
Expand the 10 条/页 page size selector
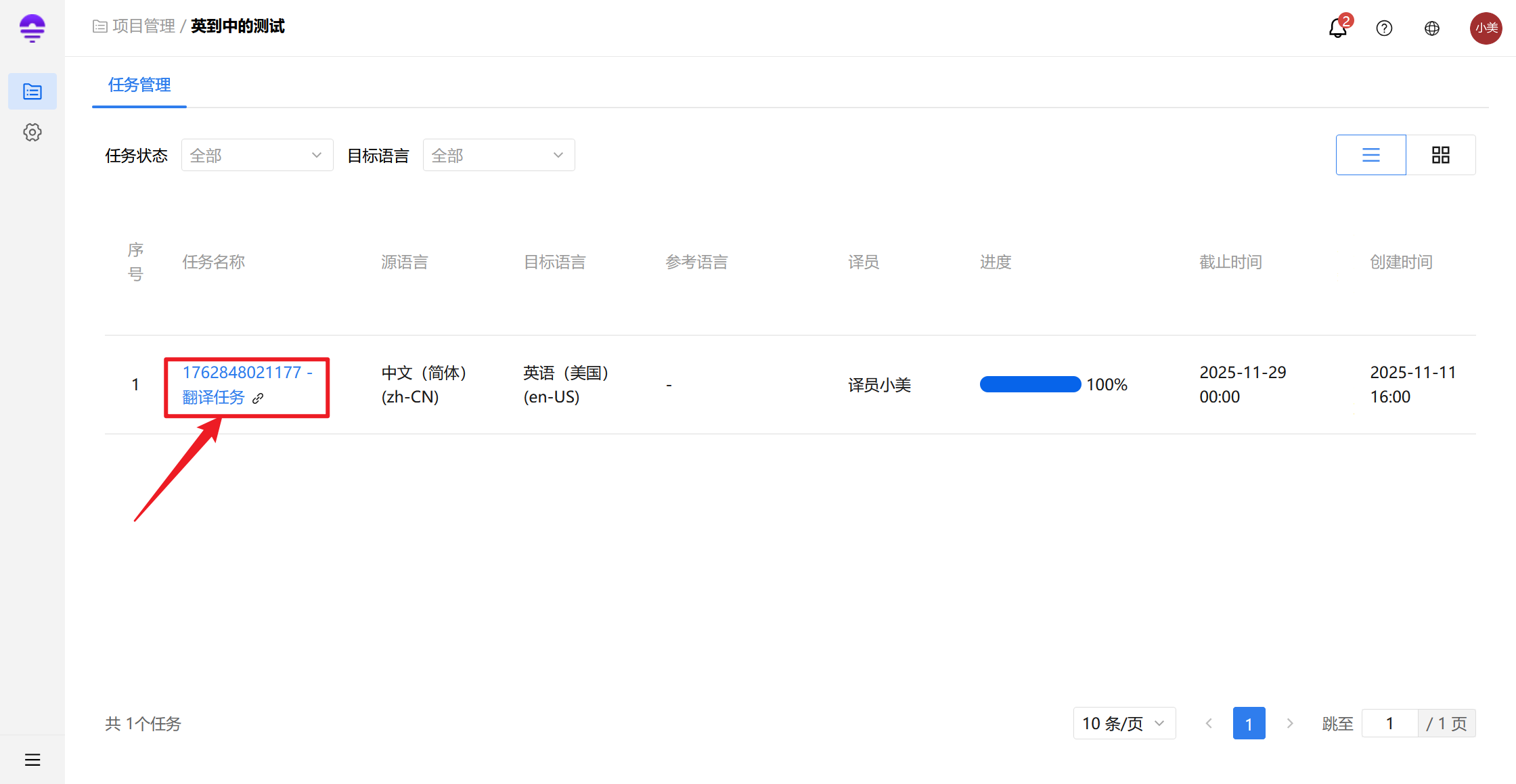click(x=1123, y=723)
